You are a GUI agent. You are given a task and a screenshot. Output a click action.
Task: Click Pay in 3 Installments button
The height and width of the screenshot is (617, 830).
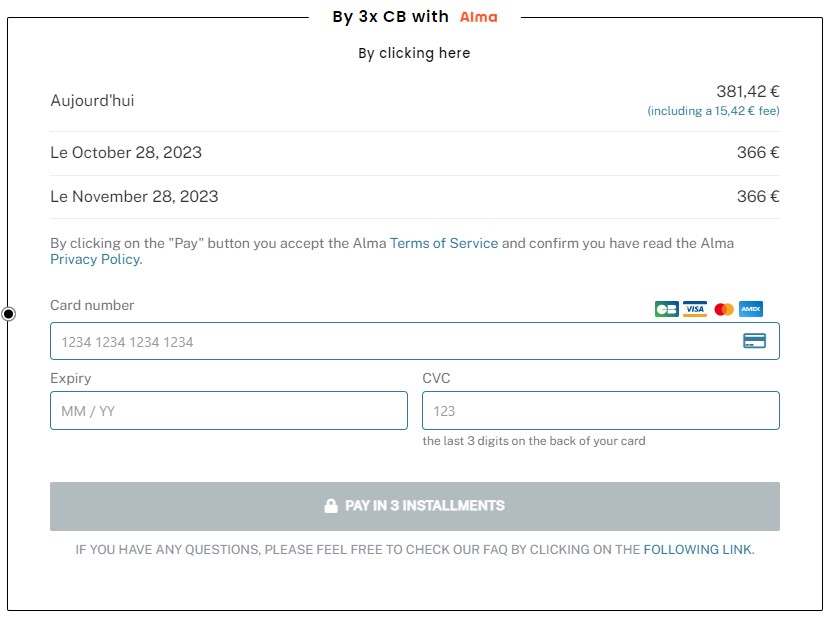414,506
